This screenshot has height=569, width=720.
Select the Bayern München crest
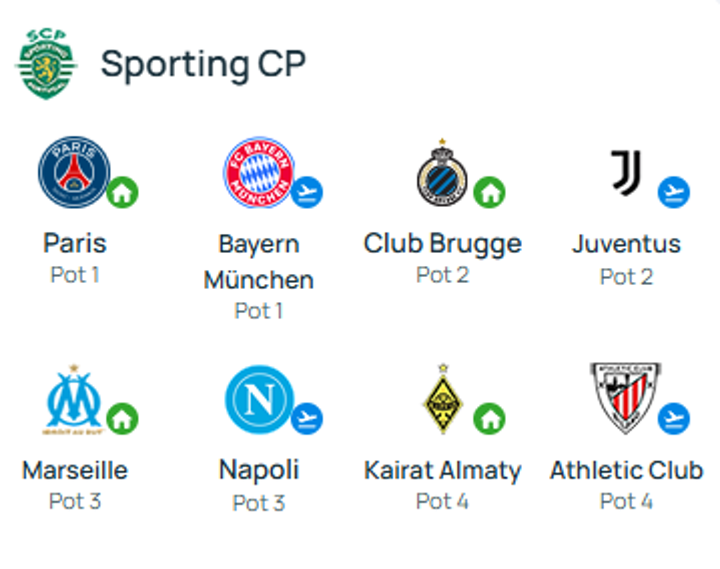click(x=258, y=173)
